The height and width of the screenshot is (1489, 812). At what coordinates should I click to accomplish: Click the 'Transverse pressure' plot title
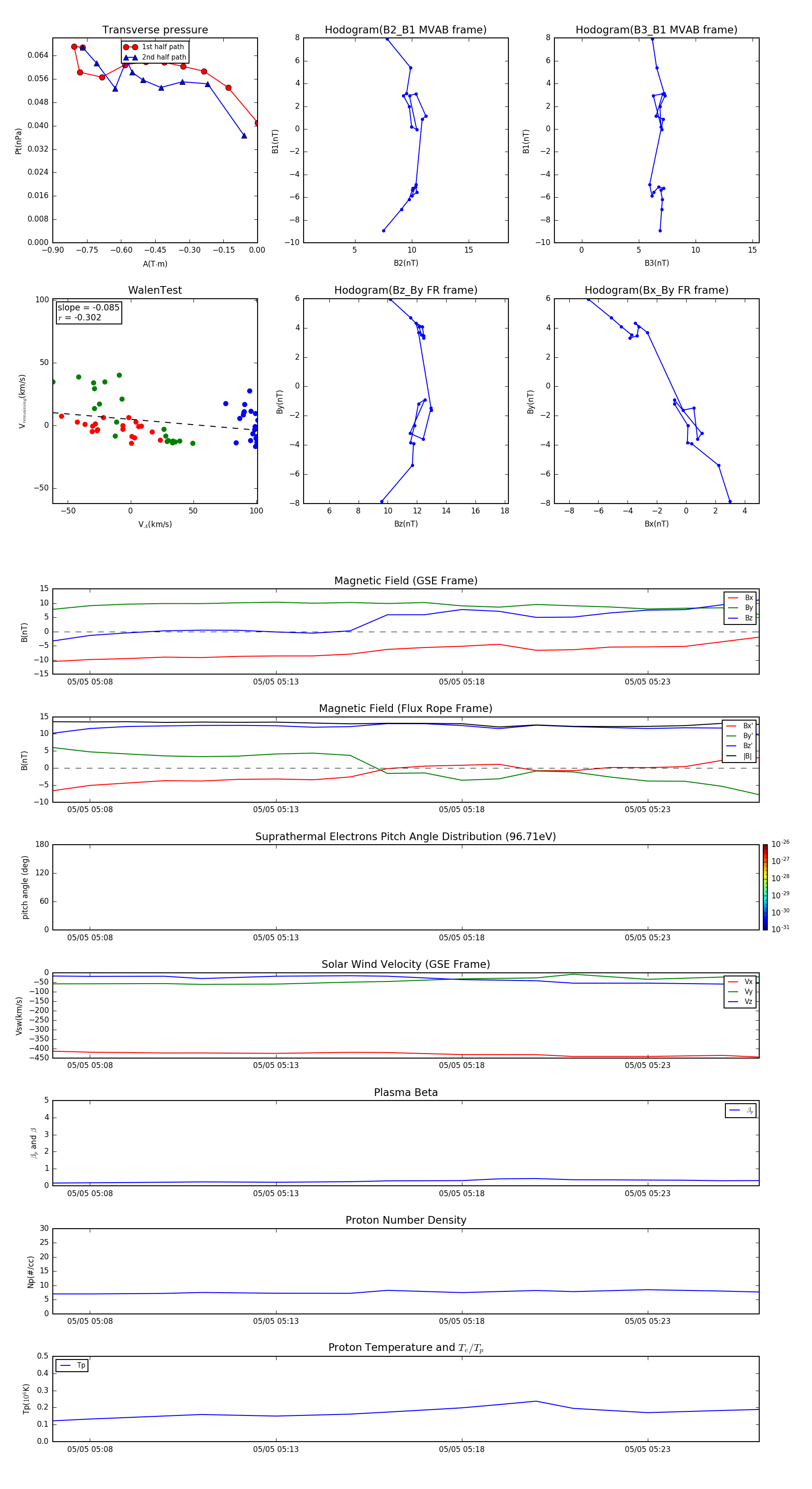tap(155, 30)
